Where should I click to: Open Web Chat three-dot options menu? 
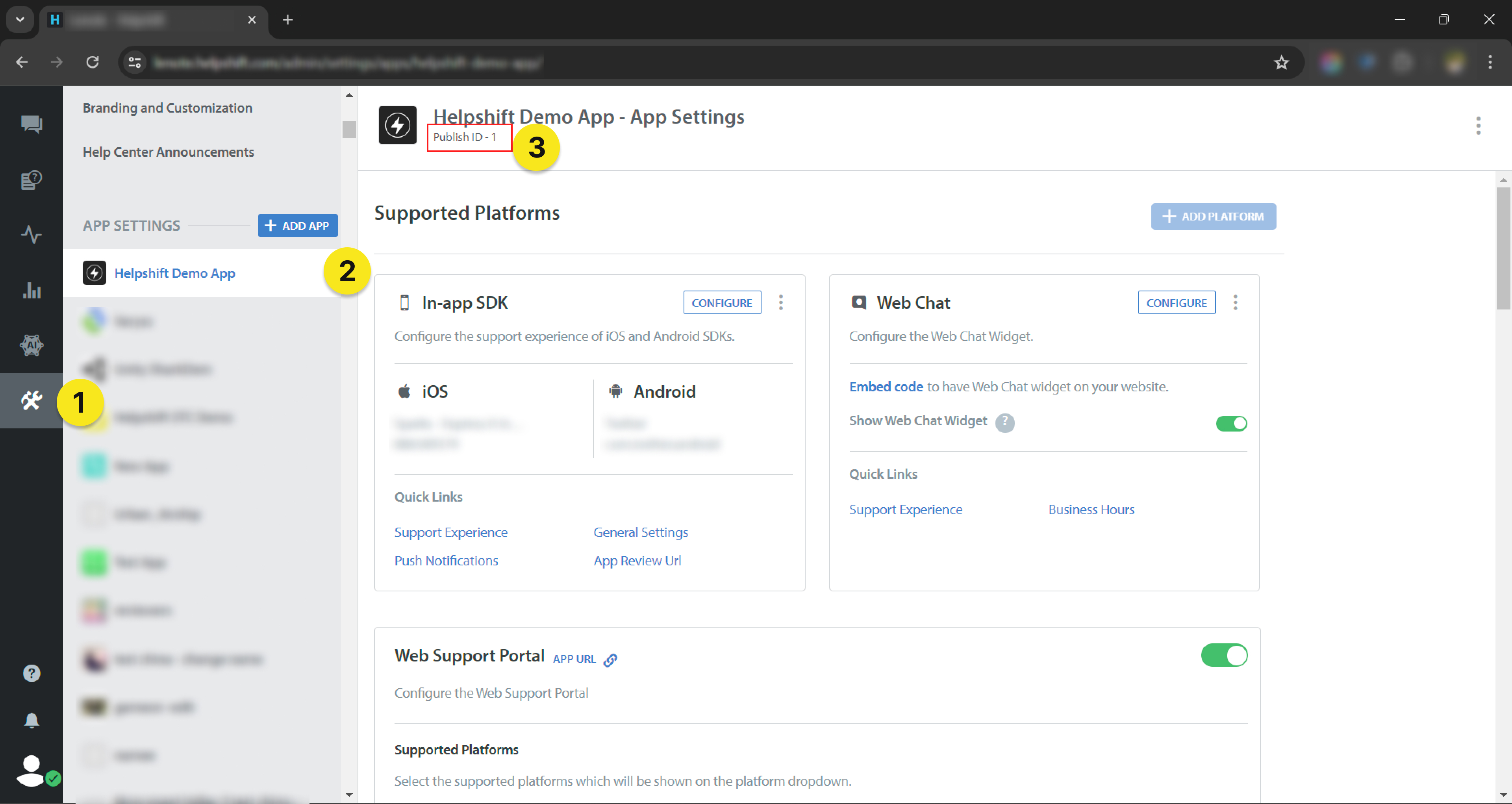pos(1235,303)
